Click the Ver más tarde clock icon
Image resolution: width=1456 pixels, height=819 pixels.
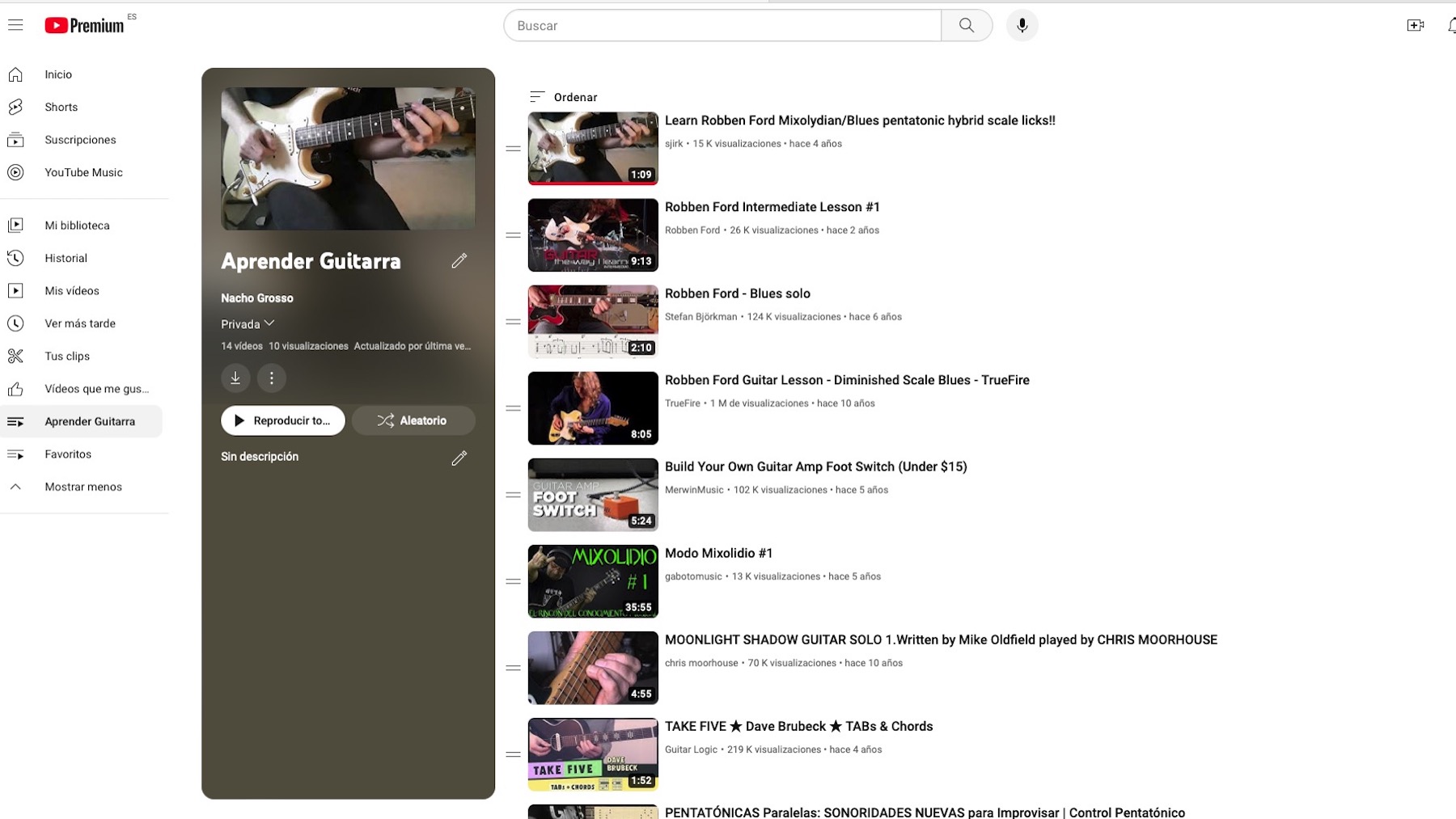[x=15, y=323]
